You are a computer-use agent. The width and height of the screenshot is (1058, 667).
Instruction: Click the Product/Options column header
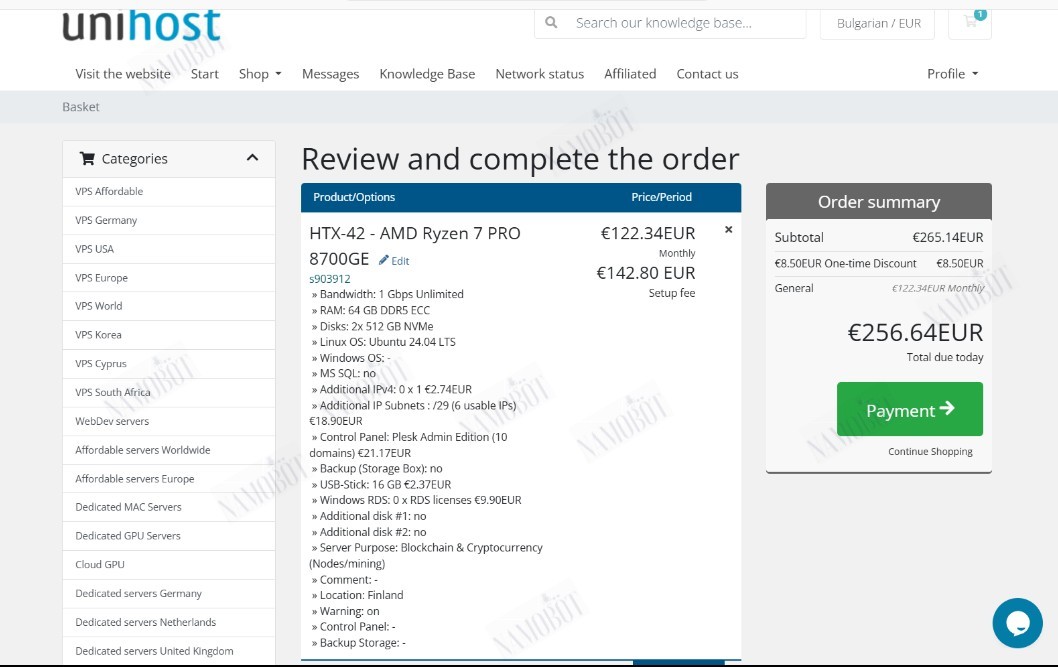[x=354, y=197]
